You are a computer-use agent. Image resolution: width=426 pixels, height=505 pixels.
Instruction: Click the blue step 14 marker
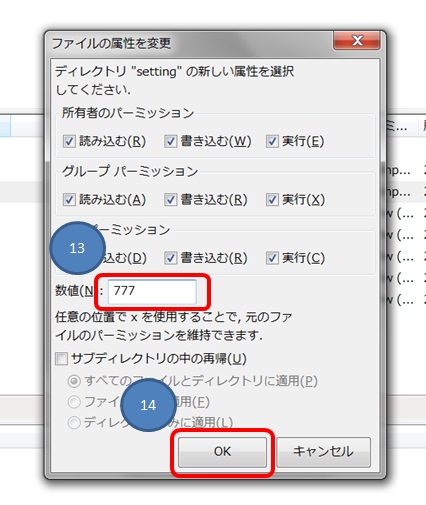[148, 405]
